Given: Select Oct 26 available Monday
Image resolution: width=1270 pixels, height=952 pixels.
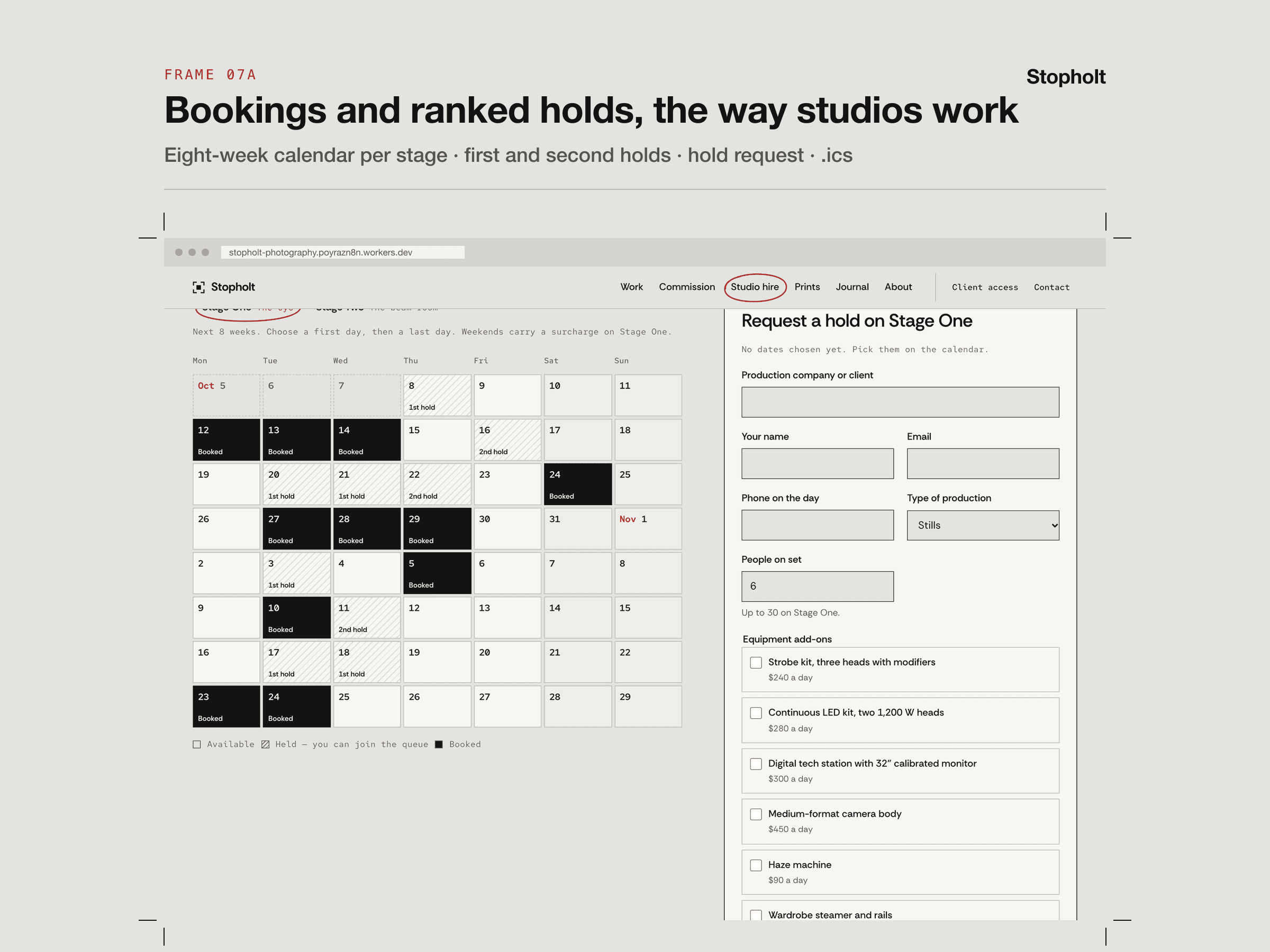Looking at the screenshot, I should click(226, 528).
